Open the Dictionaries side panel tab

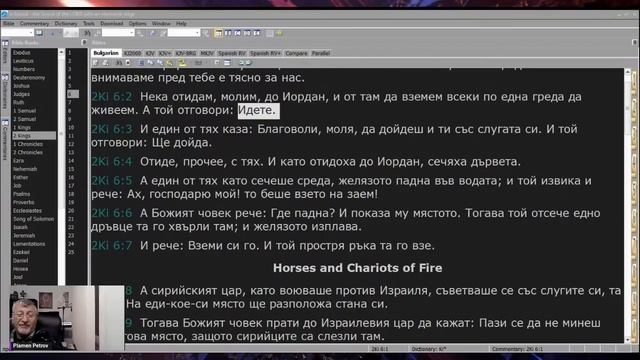coord(5,92)
